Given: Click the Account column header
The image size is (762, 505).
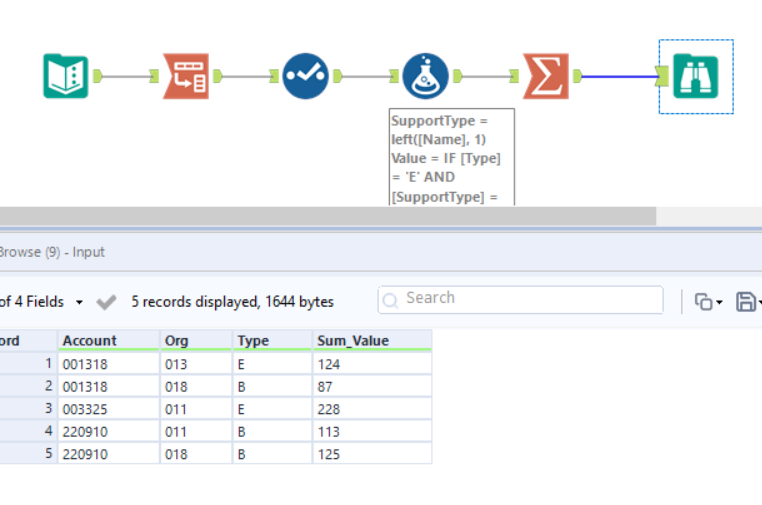Looking at the screenshot, I should (90, 340).
